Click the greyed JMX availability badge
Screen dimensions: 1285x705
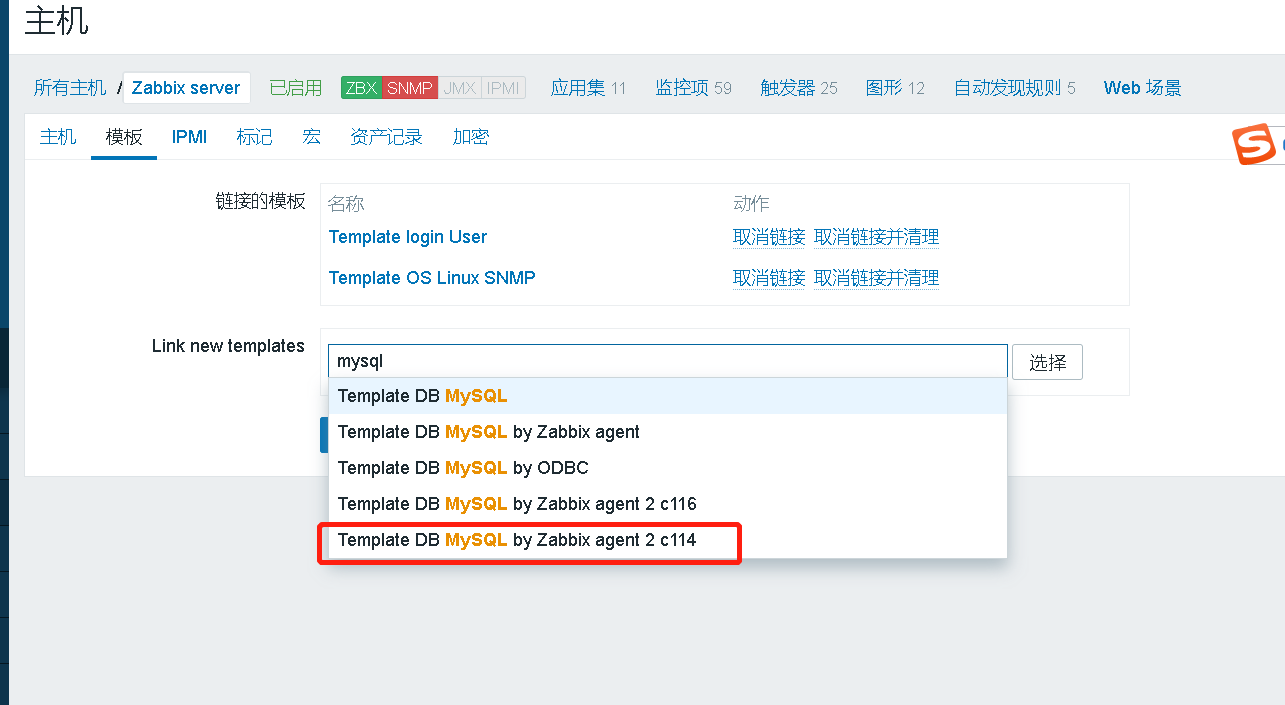(x=460, y=88)
